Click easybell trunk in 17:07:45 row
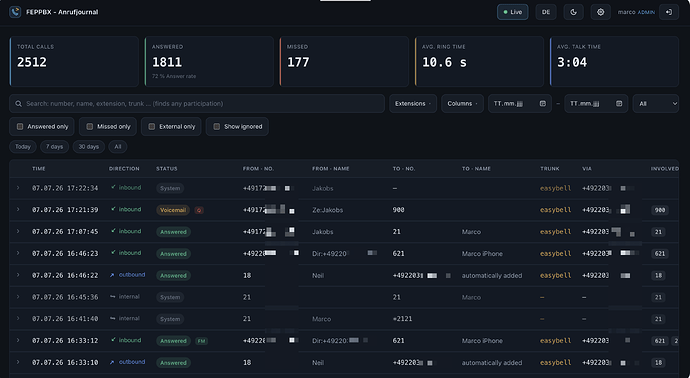 pyautogui.click(x=555, y=232)
